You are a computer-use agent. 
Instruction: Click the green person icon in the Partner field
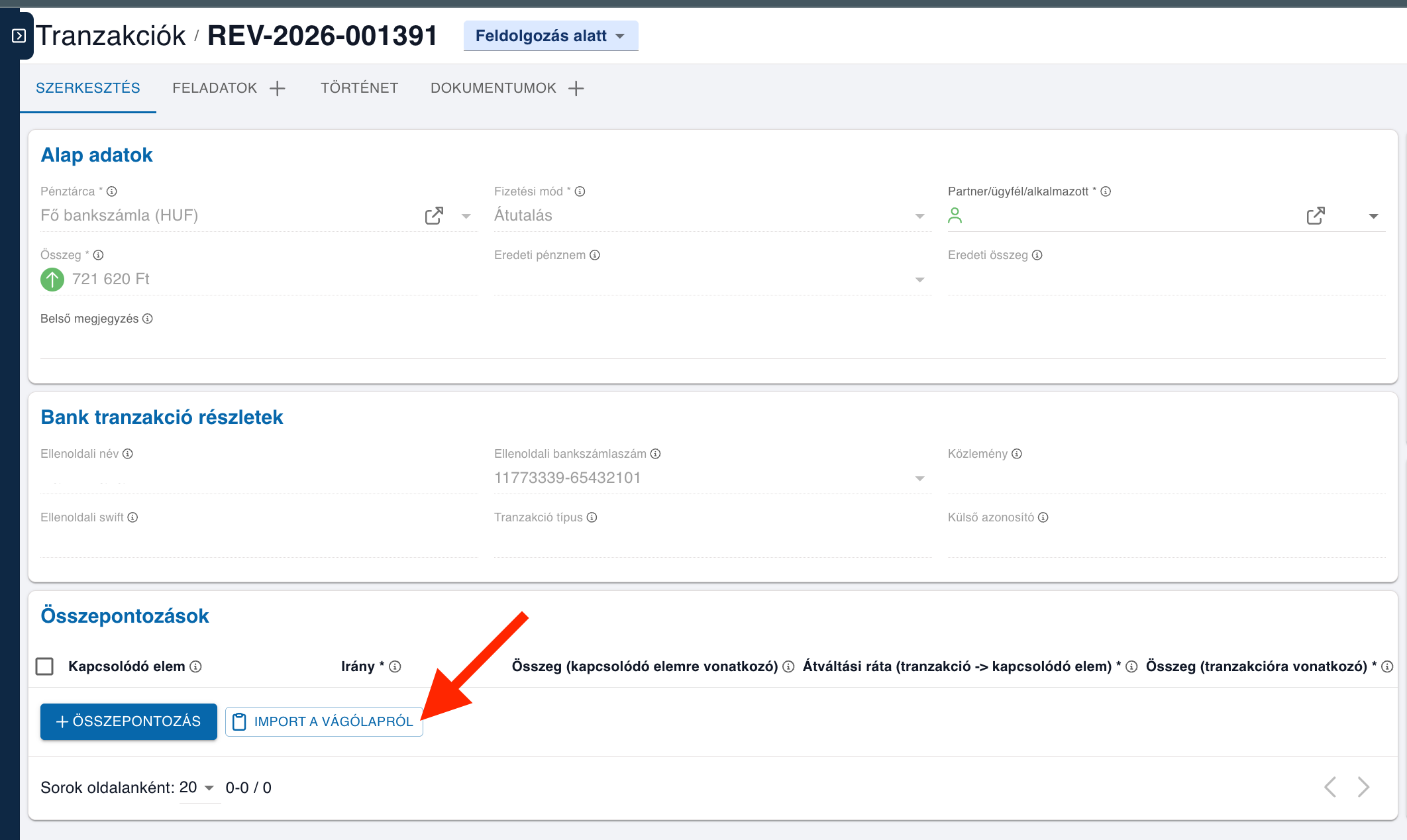coord(955,215)
